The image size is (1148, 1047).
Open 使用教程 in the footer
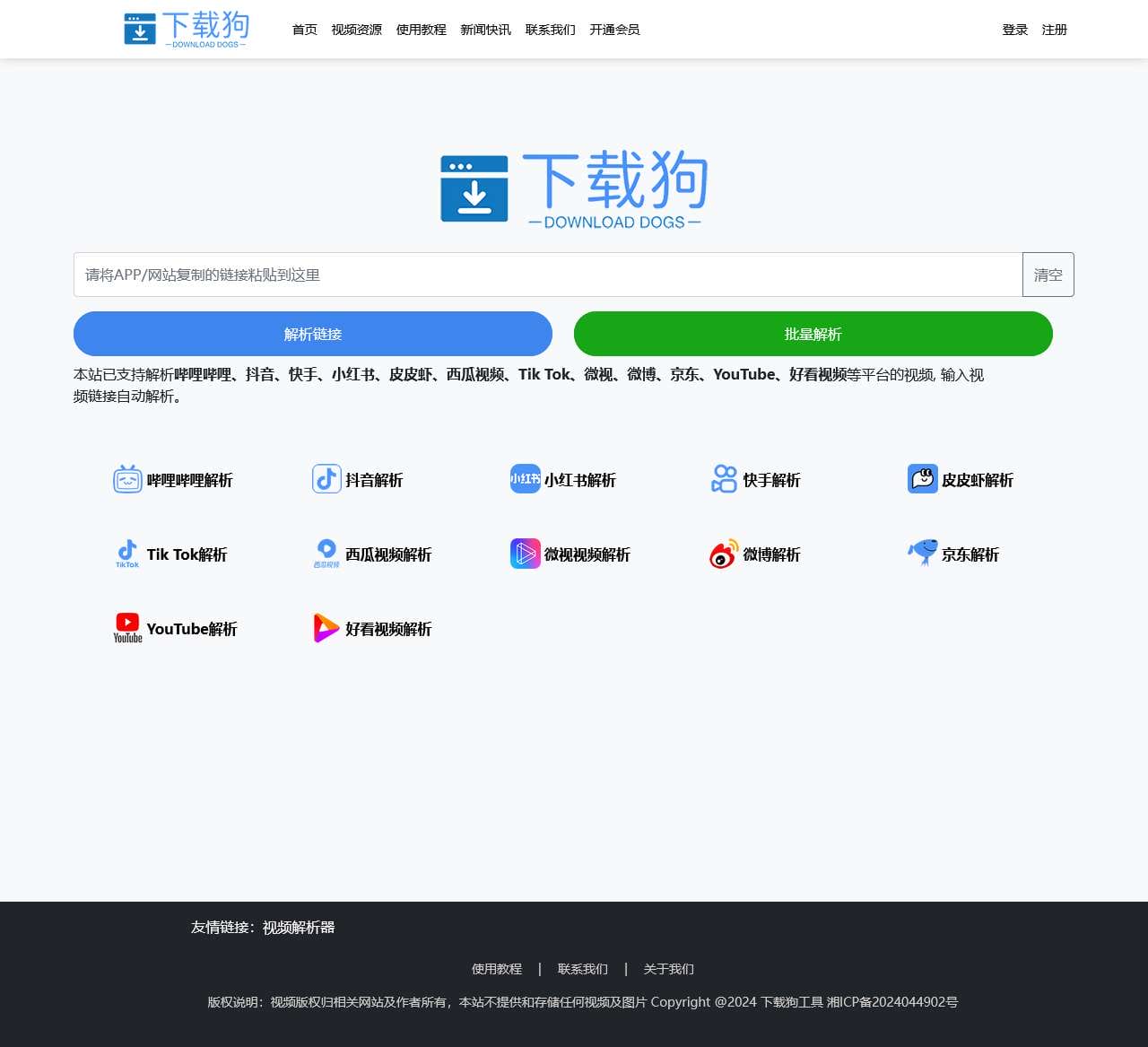pos(497,969)
